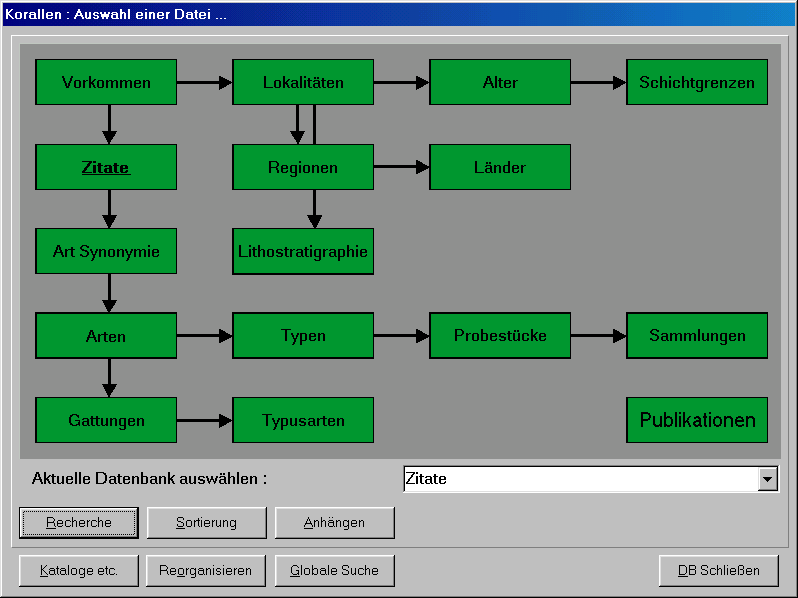Open the Schichtgrenzen box
This screenshot has width=798, height=598.
click(697, 82)
